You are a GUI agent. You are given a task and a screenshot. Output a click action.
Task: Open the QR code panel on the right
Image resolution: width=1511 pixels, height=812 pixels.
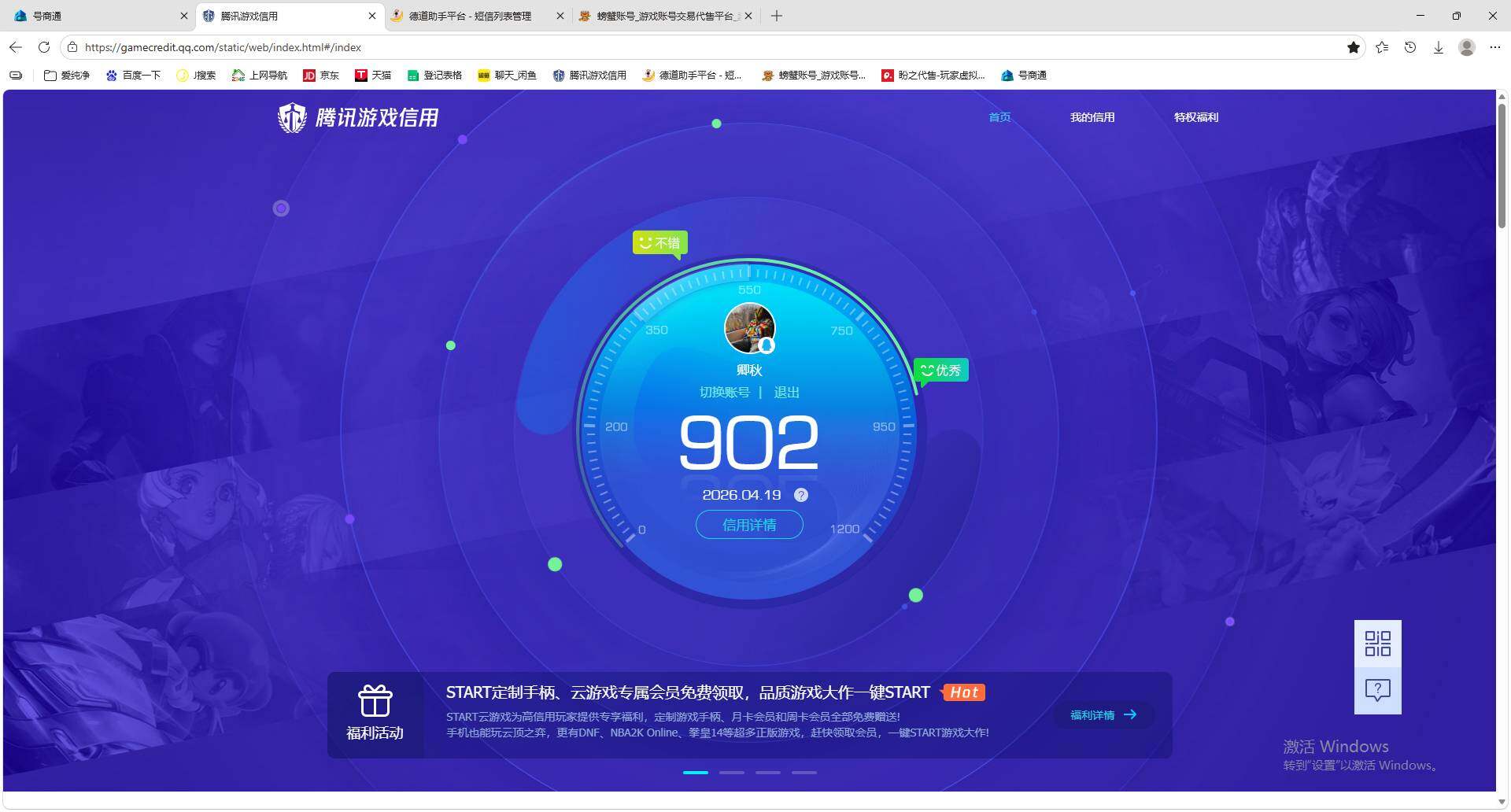(x=1377, y=644)
